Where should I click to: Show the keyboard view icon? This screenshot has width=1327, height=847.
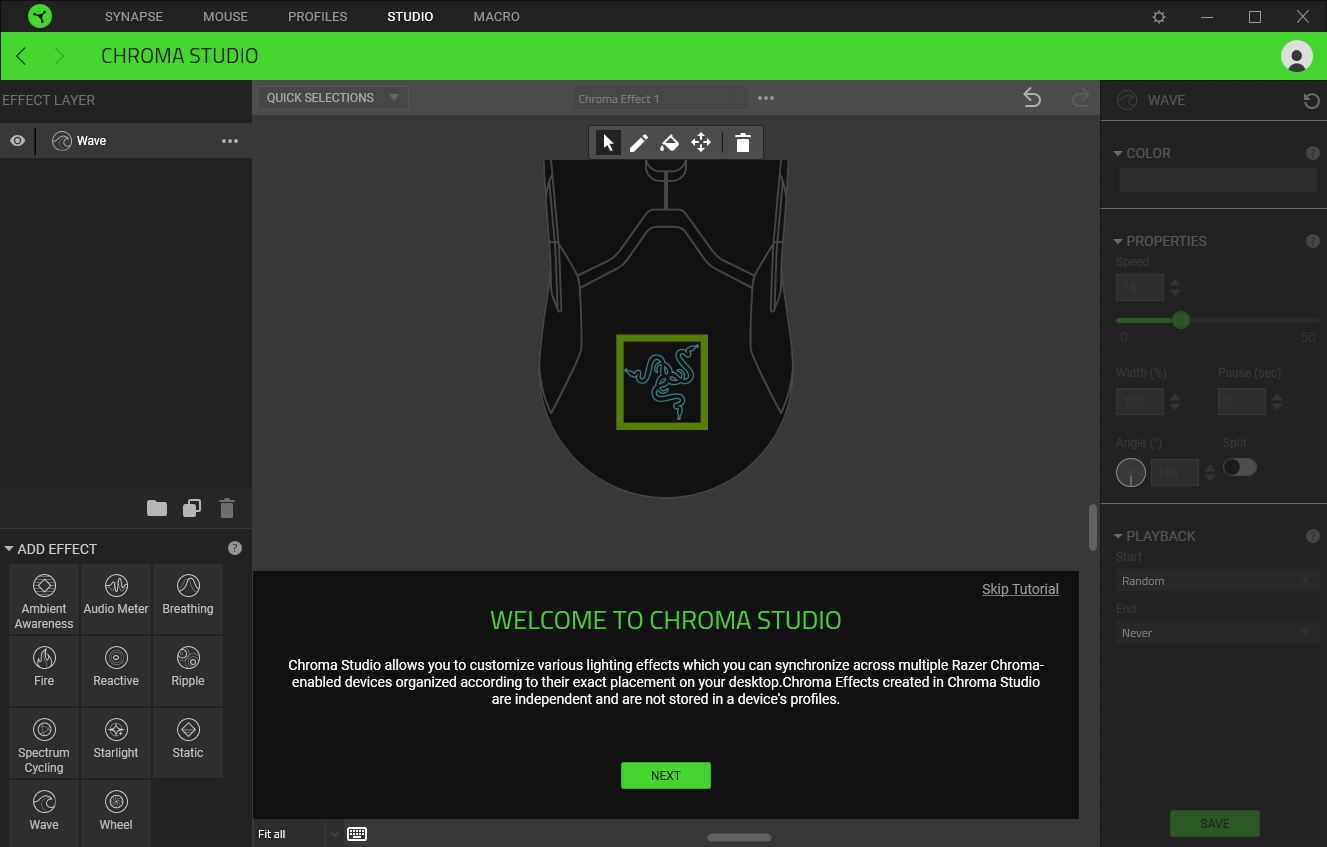click(357, 834)
